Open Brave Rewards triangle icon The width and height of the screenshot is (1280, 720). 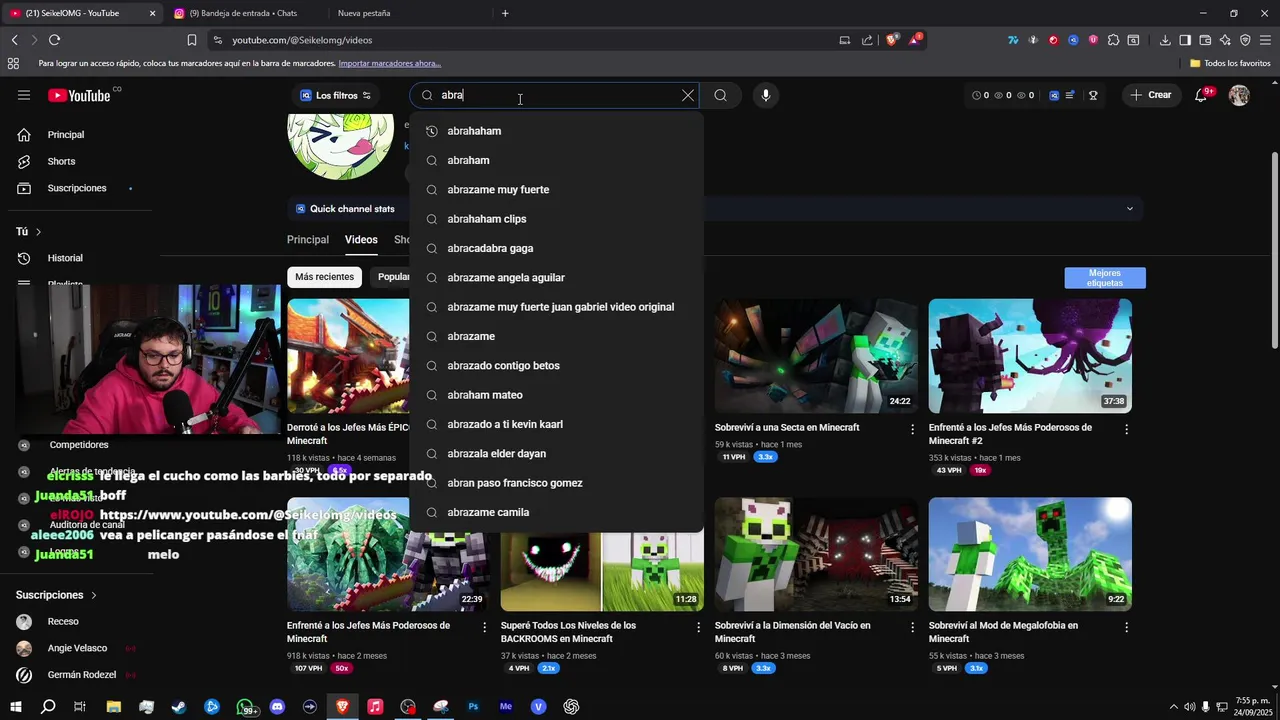click(915, 40)
